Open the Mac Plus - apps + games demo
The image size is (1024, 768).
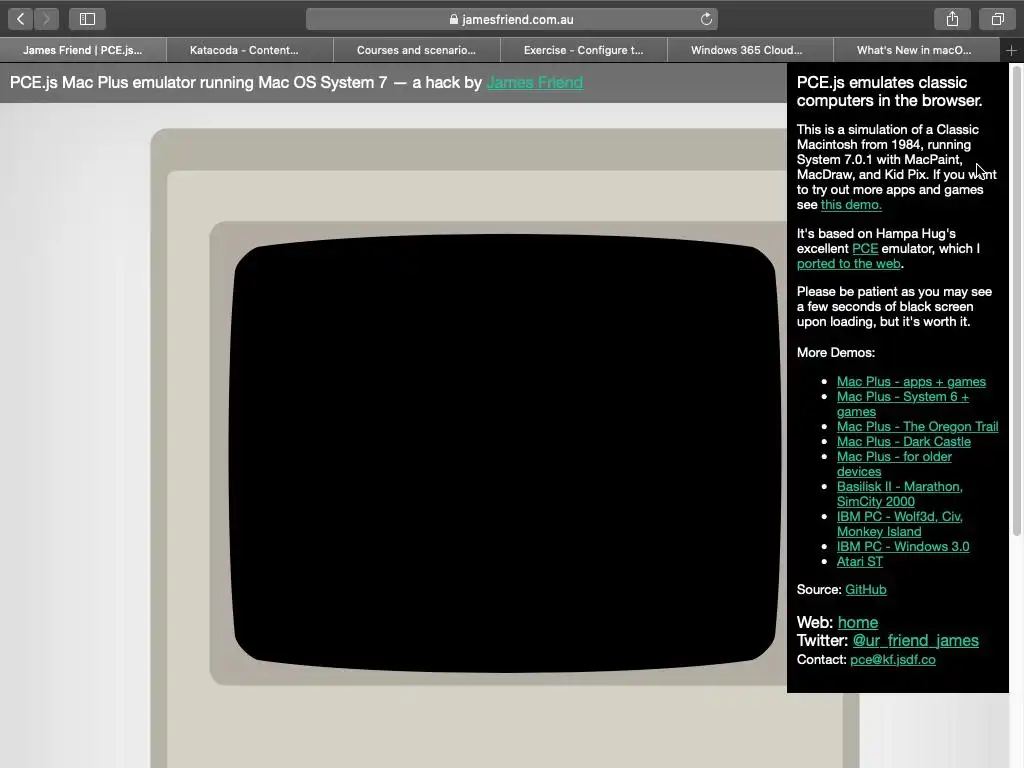tap(911, 381)
